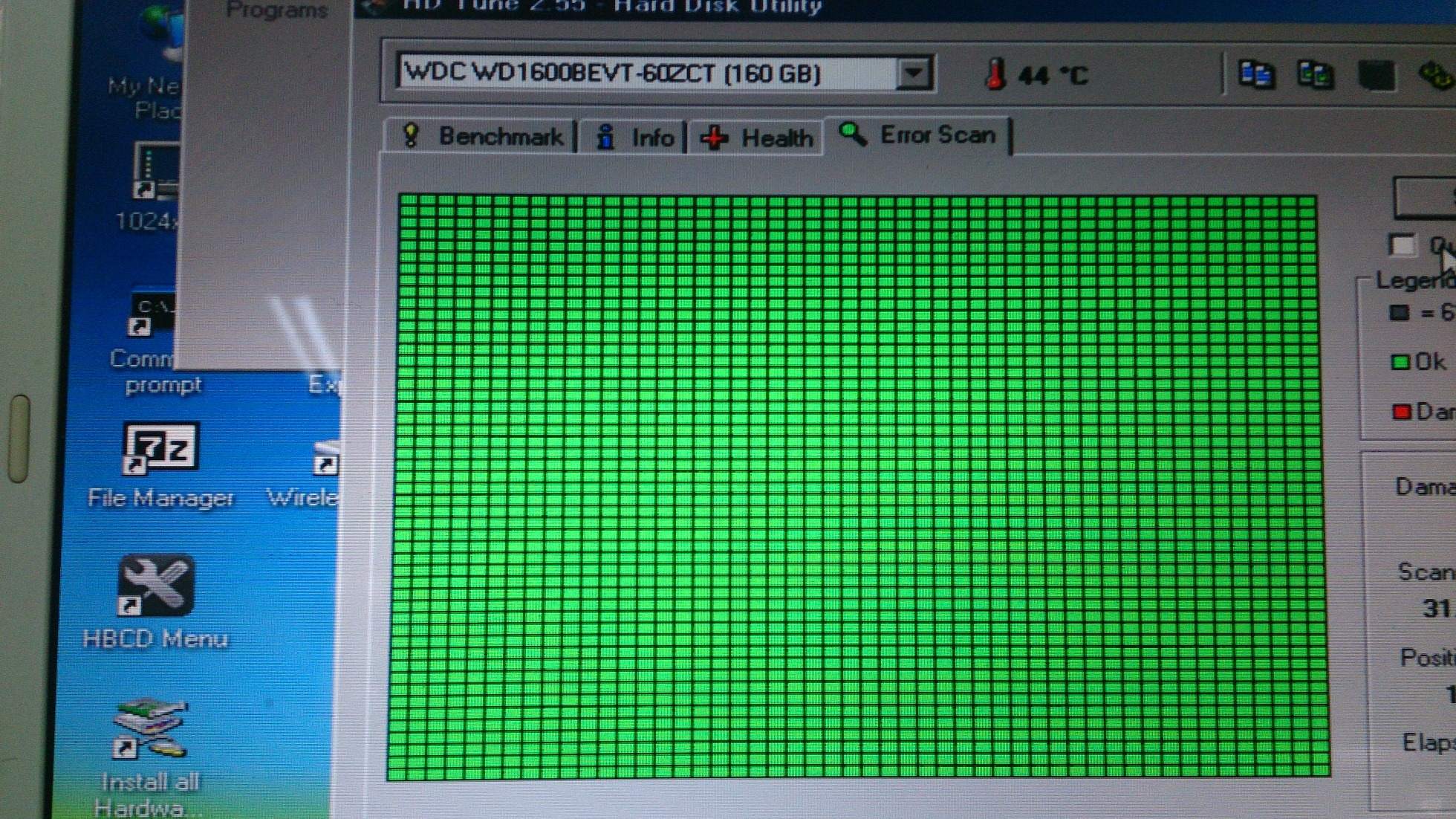Click the red Damaged legend swatch
The image size is (1456, 819).
pos(1402,412)
